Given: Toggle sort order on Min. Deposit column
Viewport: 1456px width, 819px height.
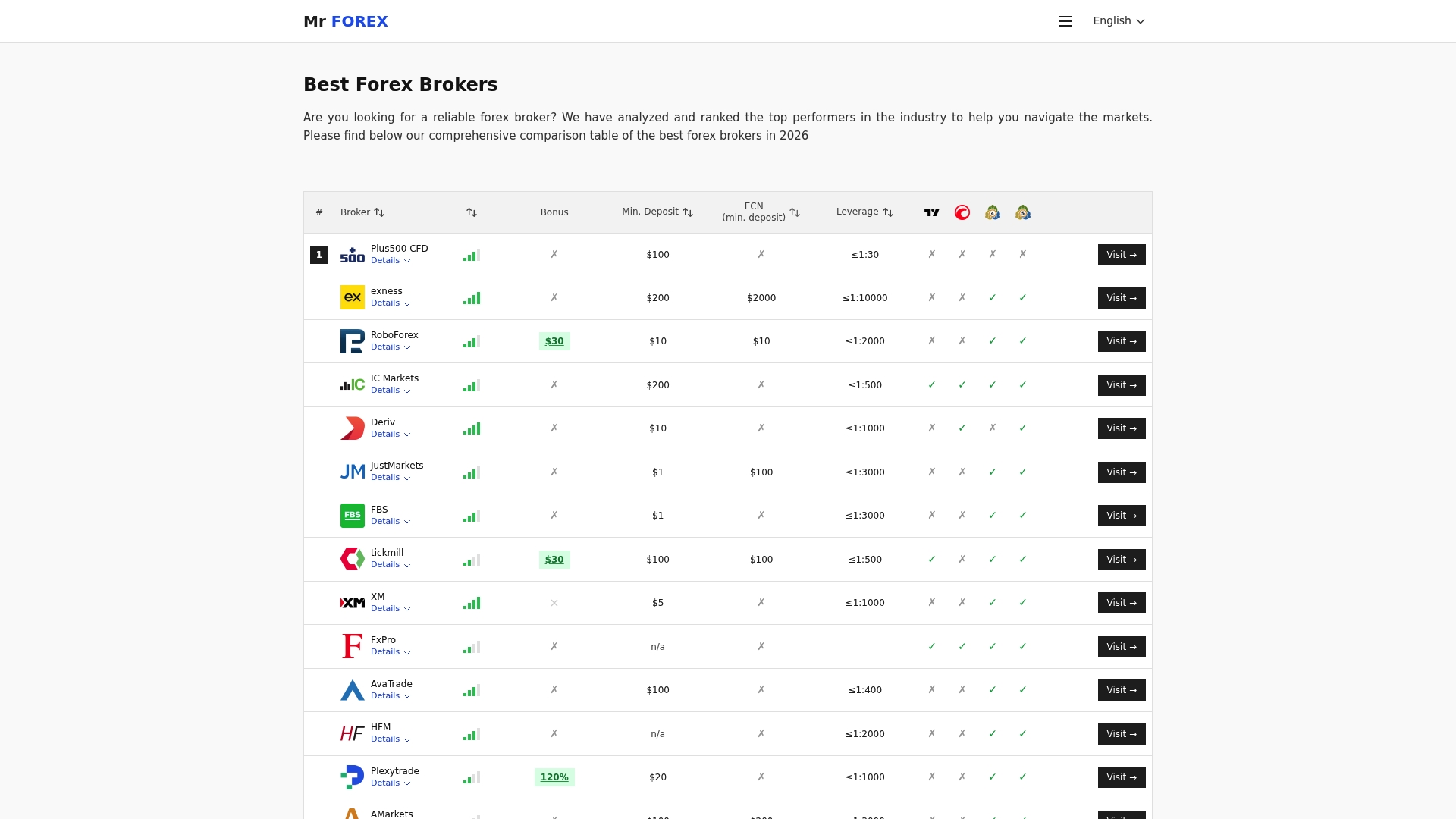Looking at the screenshot, I should 688,212.
